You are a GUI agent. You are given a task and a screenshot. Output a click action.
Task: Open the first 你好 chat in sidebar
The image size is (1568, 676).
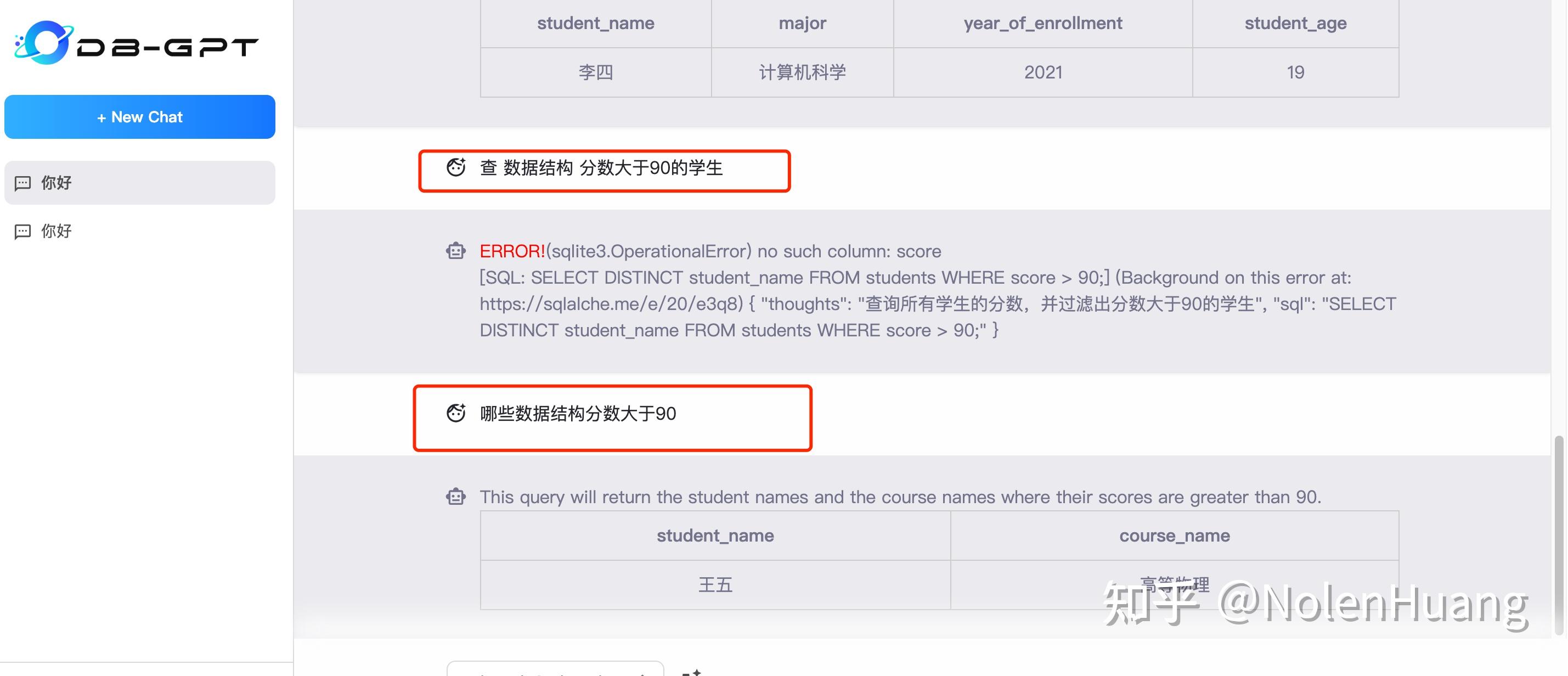tap(139, 183)
